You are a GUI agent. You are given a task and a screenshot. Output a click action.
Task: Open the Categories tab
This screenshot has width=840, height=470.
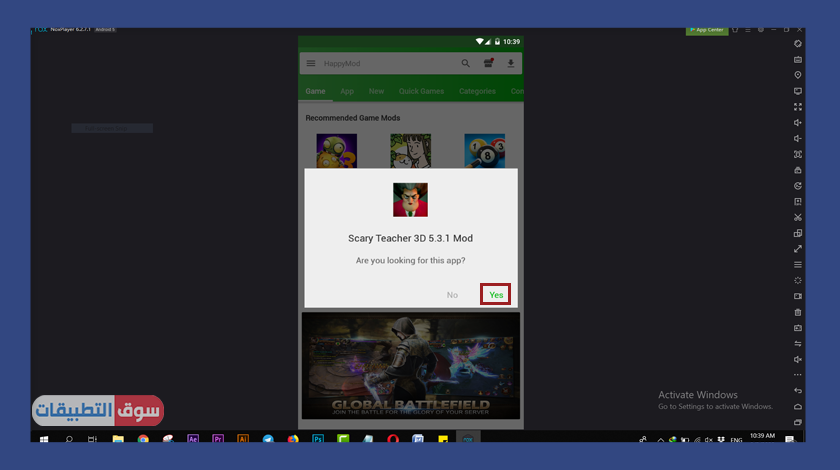click(477, 91)
